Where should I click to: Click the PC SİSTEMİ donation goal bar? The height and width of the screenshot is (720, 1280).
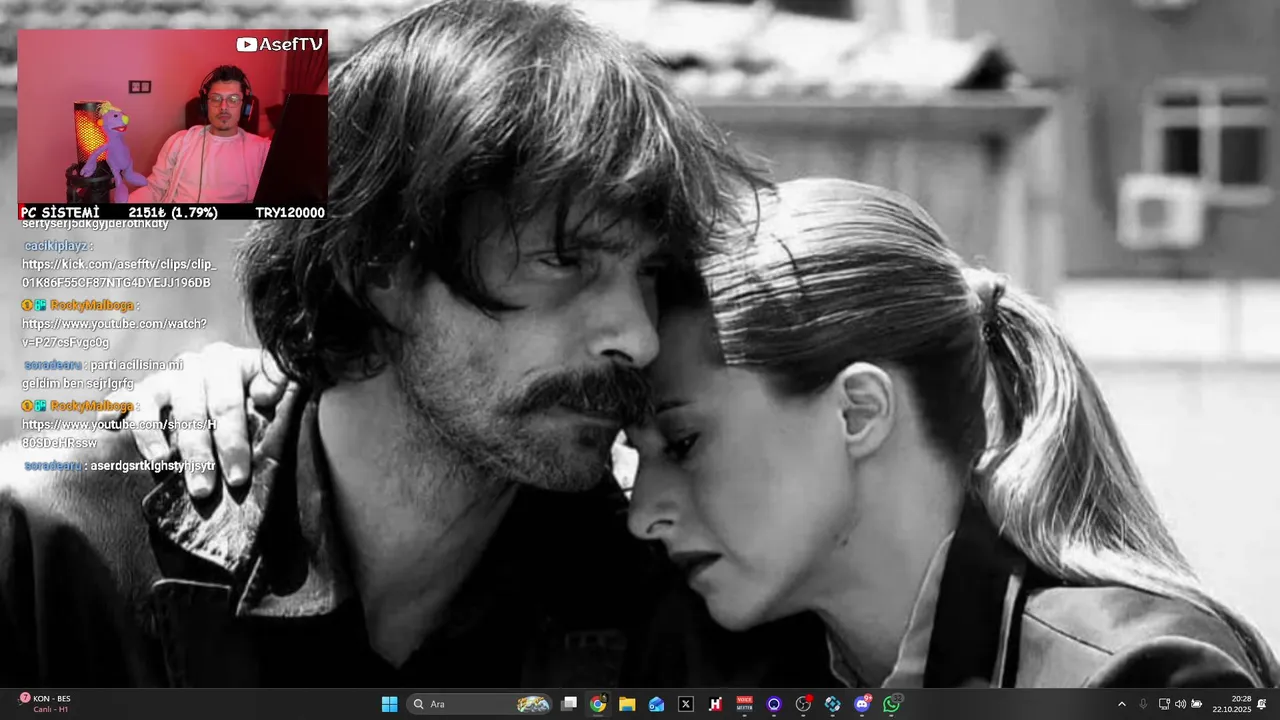pyautogui.click(x=172, y=212)
